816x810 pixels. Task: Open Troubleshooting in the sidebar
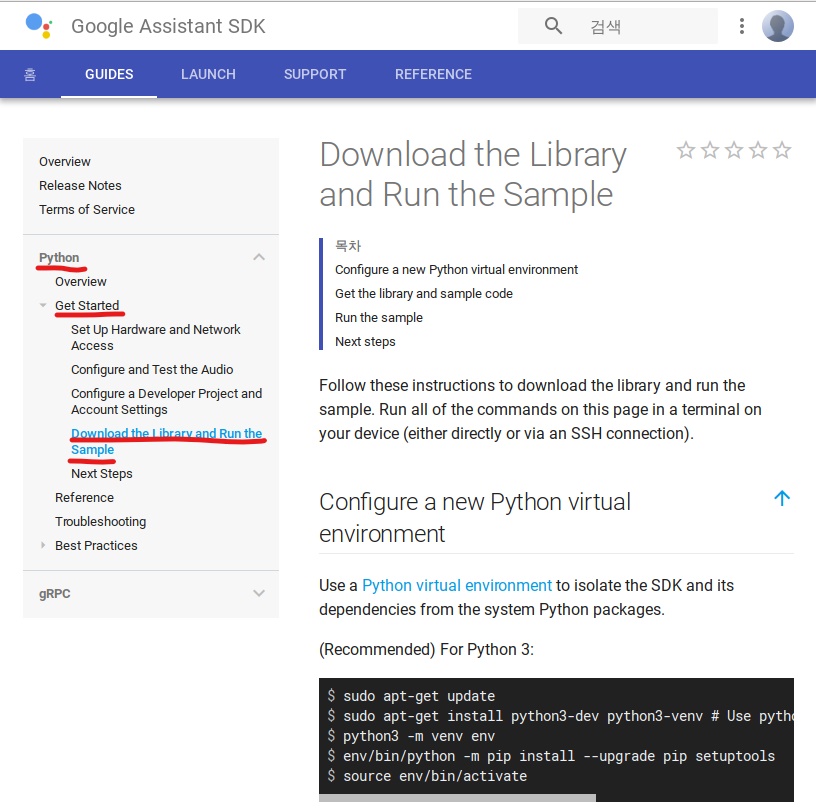coord(100,522)
